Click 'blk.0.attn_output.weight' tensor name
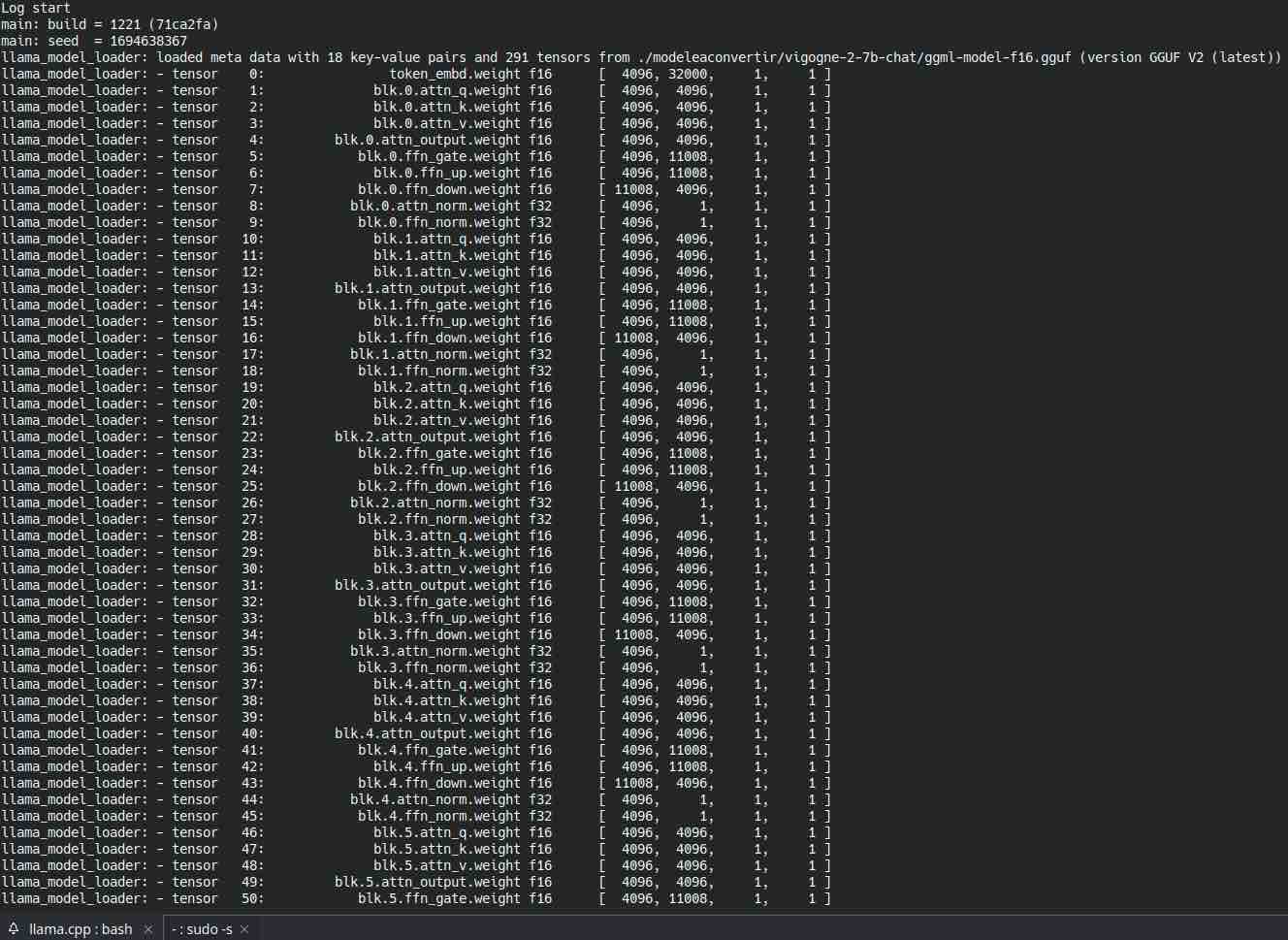The image size is (1288, 940). point(429,140)
